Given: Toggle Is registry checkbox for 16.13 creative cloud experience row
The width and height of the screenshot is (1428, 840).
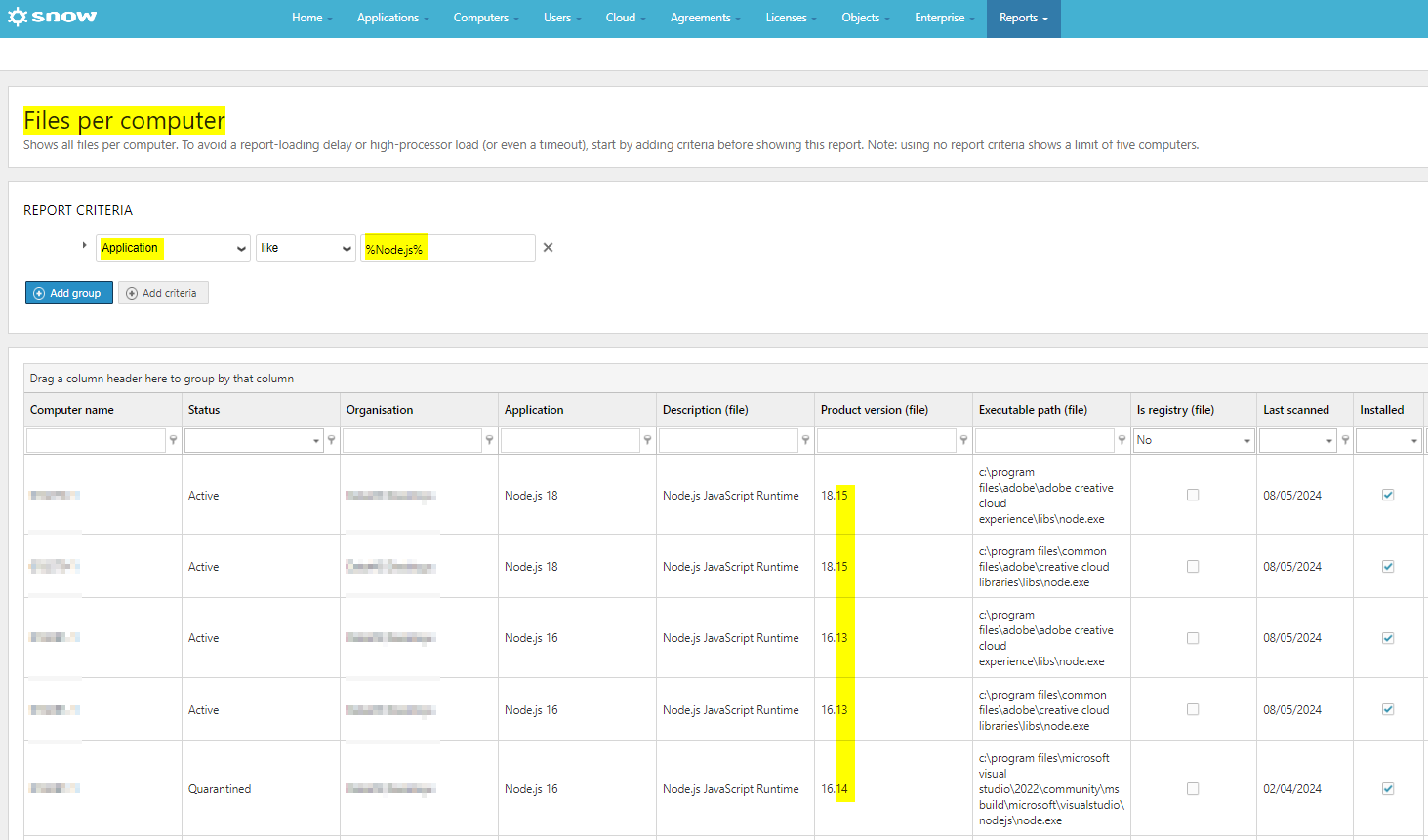Looking at the screenshot, I should pyautogui.click(x=1193, y=638).
